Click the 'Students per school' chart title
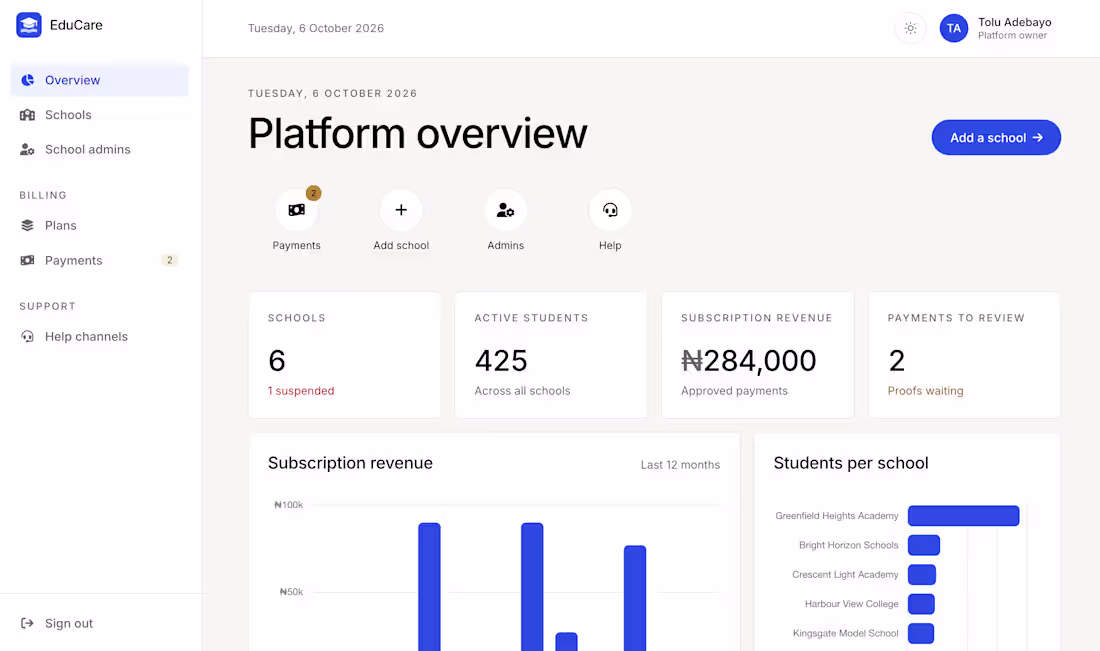The image size is (1100, 651). [x=851, y=463]
